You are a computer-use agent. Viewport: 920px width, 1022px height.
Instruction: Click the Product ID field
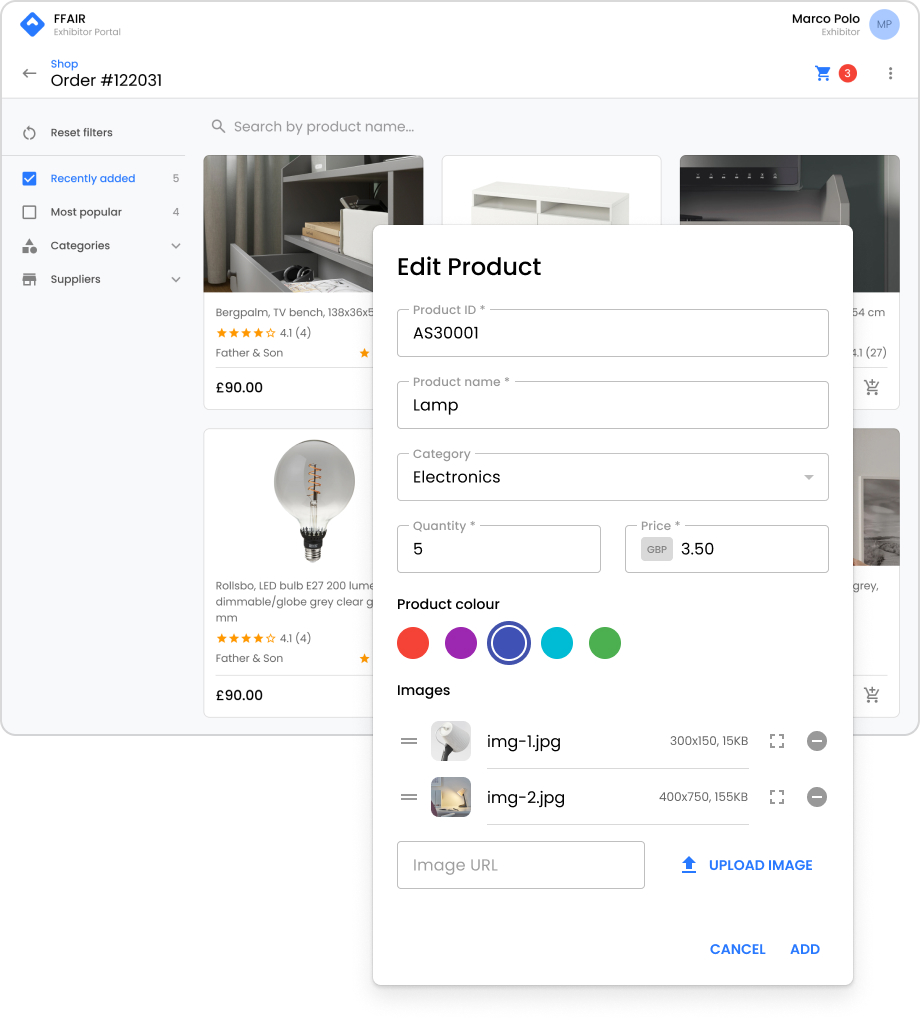(612, 333)
